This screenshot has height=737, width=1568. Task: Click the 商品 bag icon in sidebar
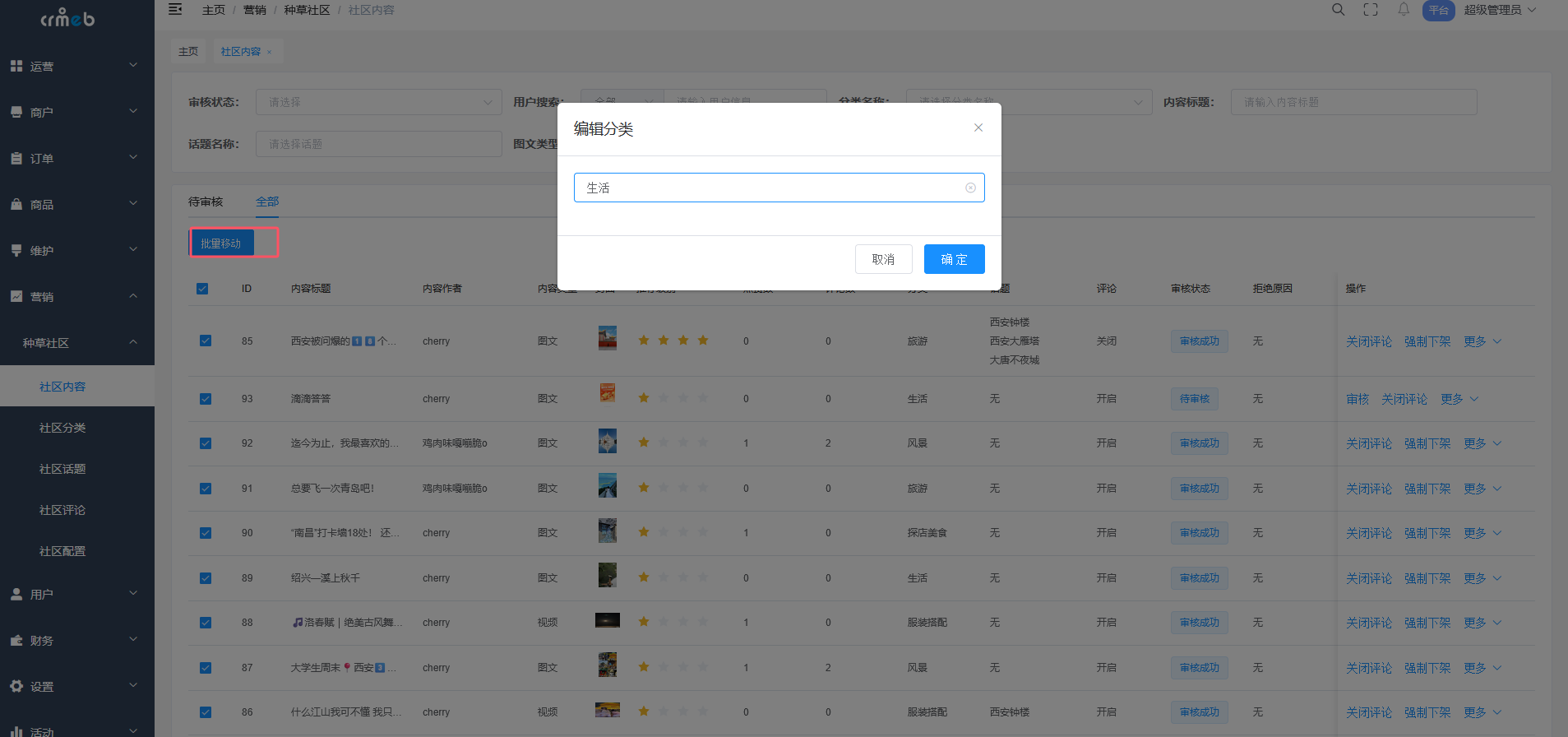point(16,204)
